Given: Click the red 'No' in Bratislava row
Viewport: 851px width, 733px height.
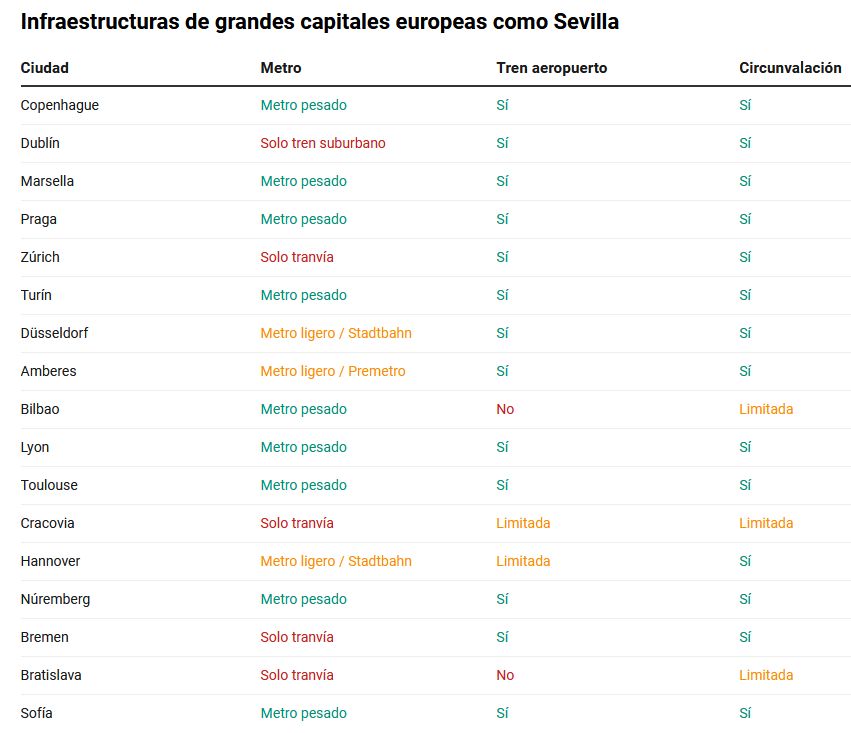Looking at the screenshot, I should tap(505, 675).
